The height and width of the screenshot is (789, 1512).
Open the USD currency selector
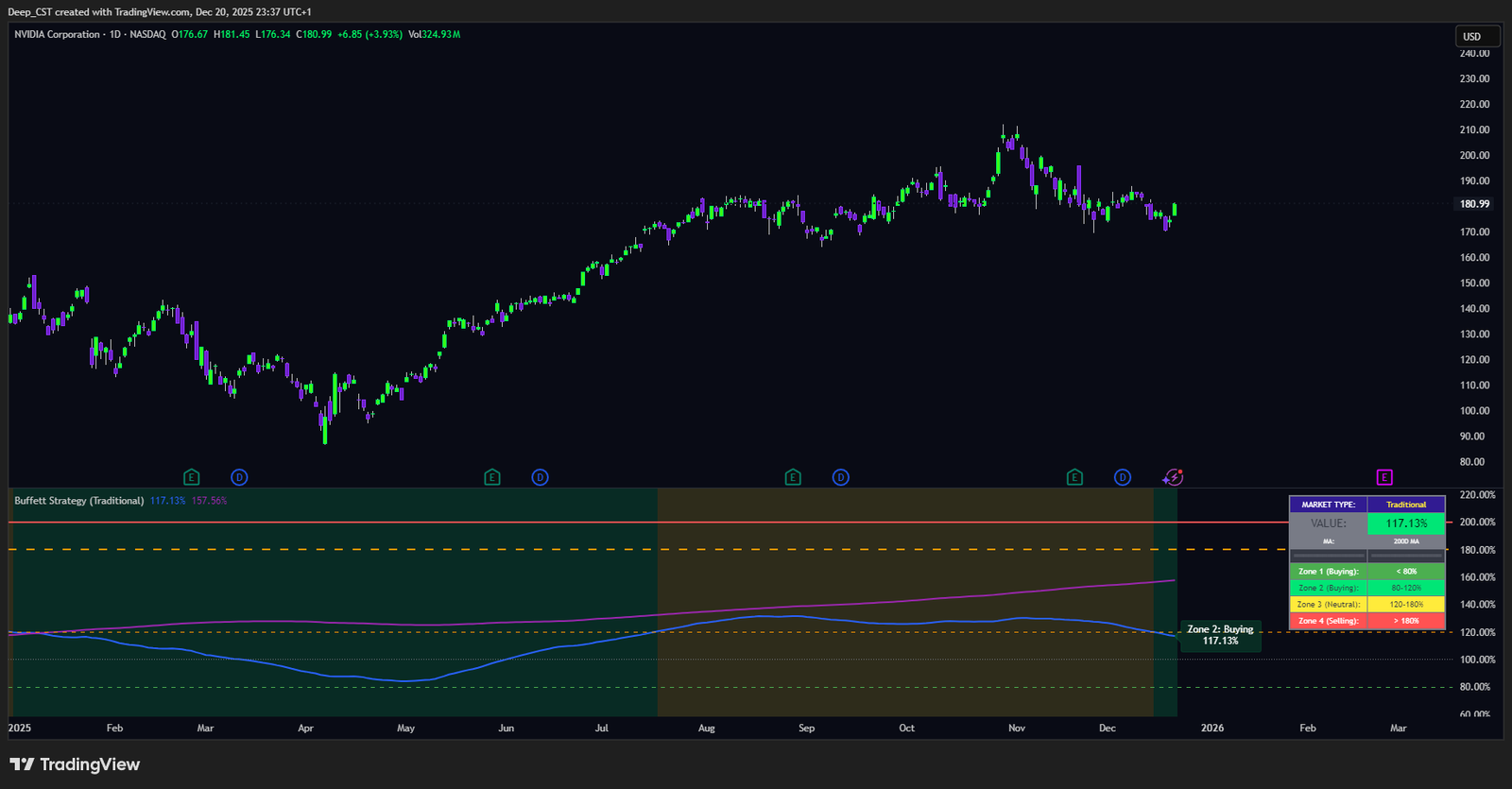click(1477, 37)
